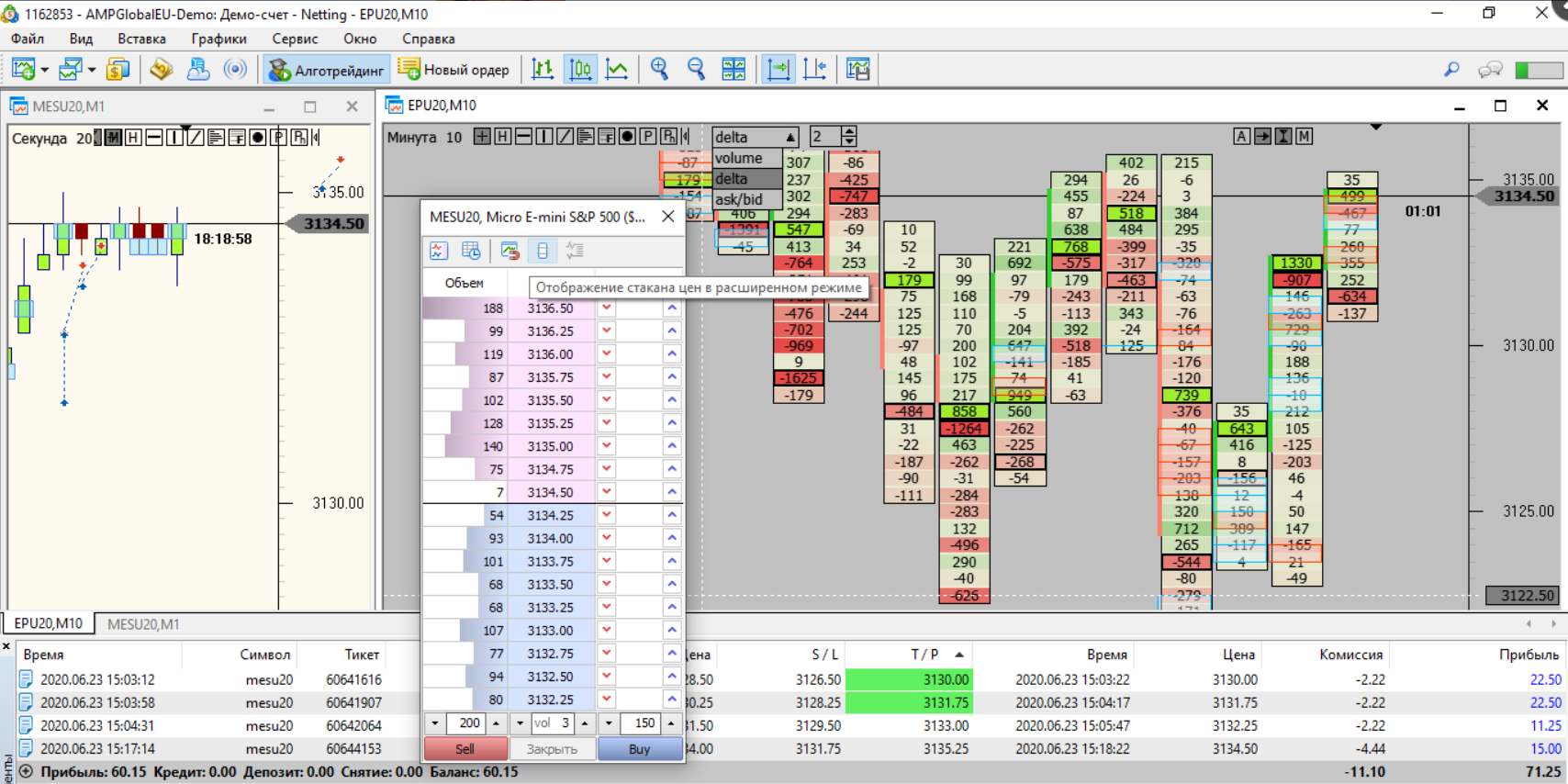The height and width of the screenshot is (784, 1568).
Task: Toggle chart shift from right edge
Action: (x=815, y=69)
